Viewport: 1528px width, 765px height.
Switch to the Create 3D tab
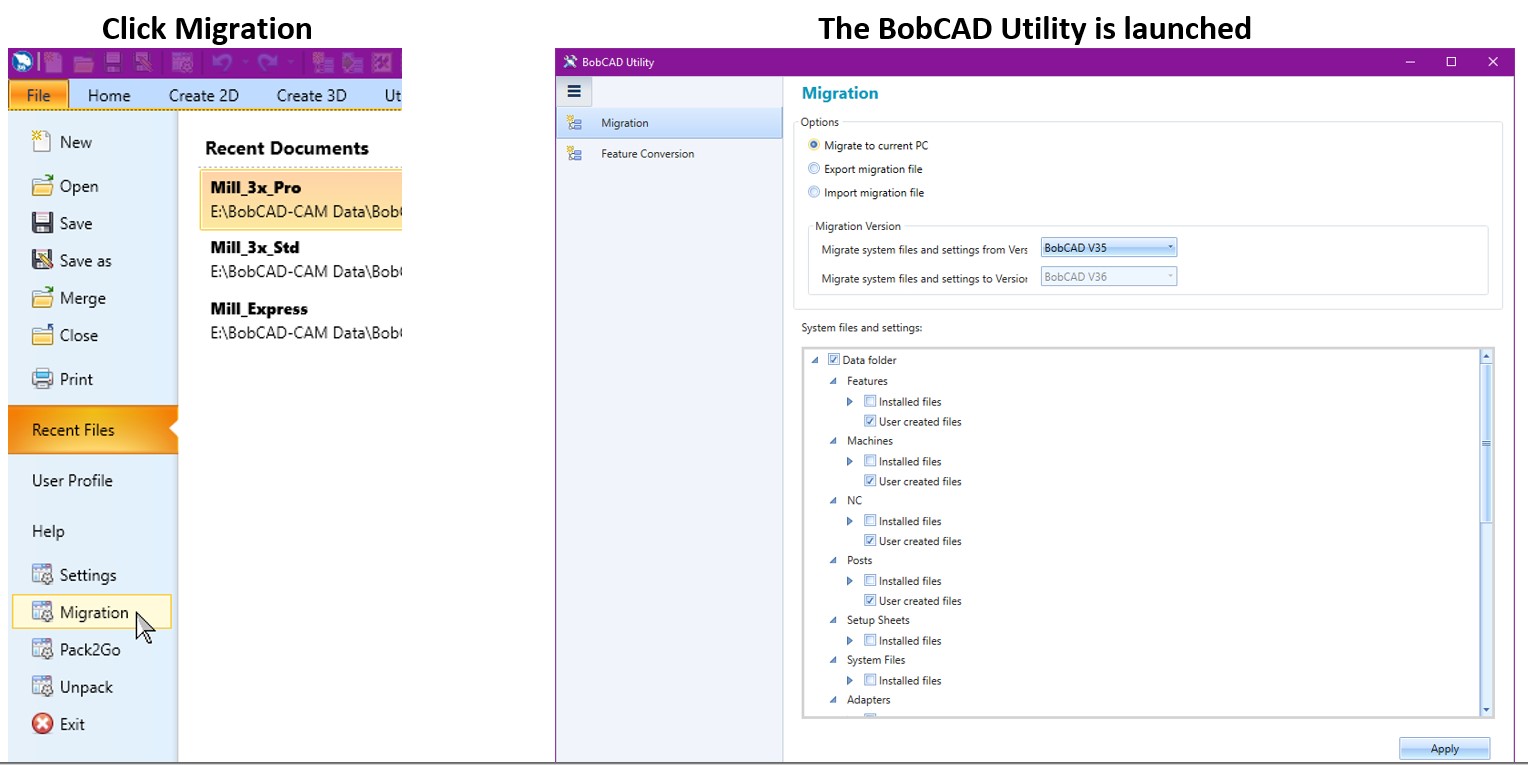pos(312,95)
